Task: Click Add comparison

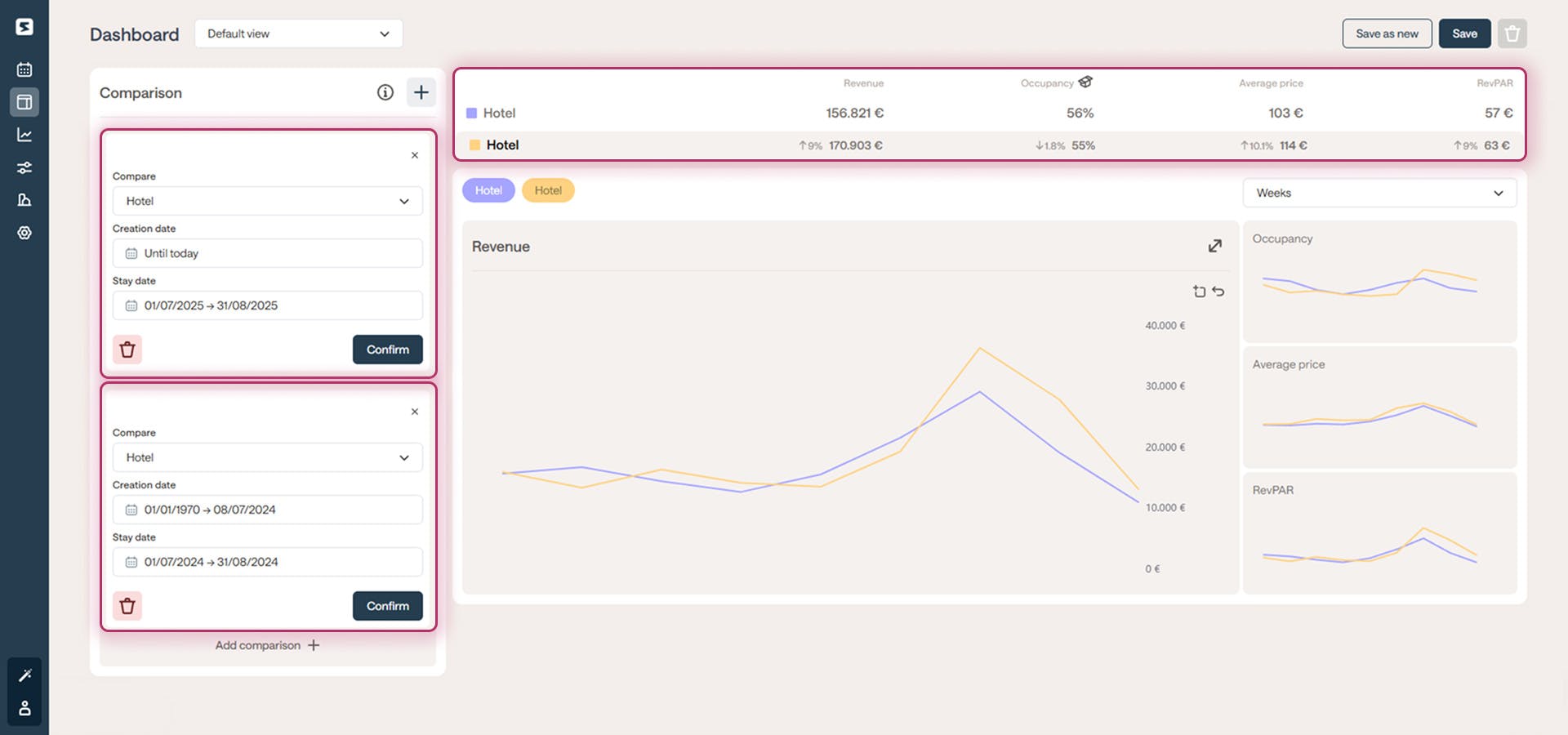Action: click(x=268, y=645)
